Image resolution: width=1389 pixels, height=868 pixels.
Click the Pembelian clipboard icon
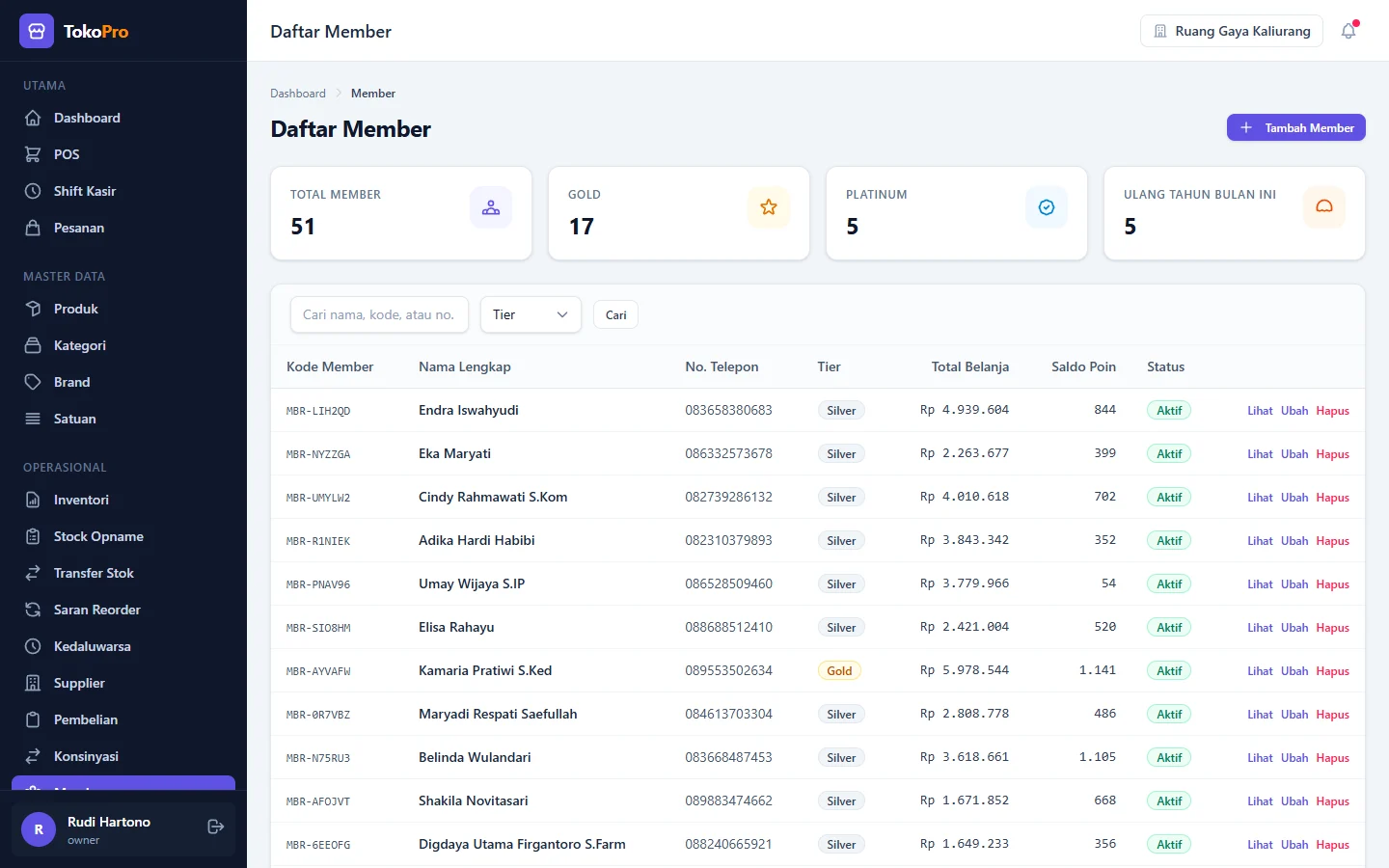pyautogui.click(x=33, y=719)
